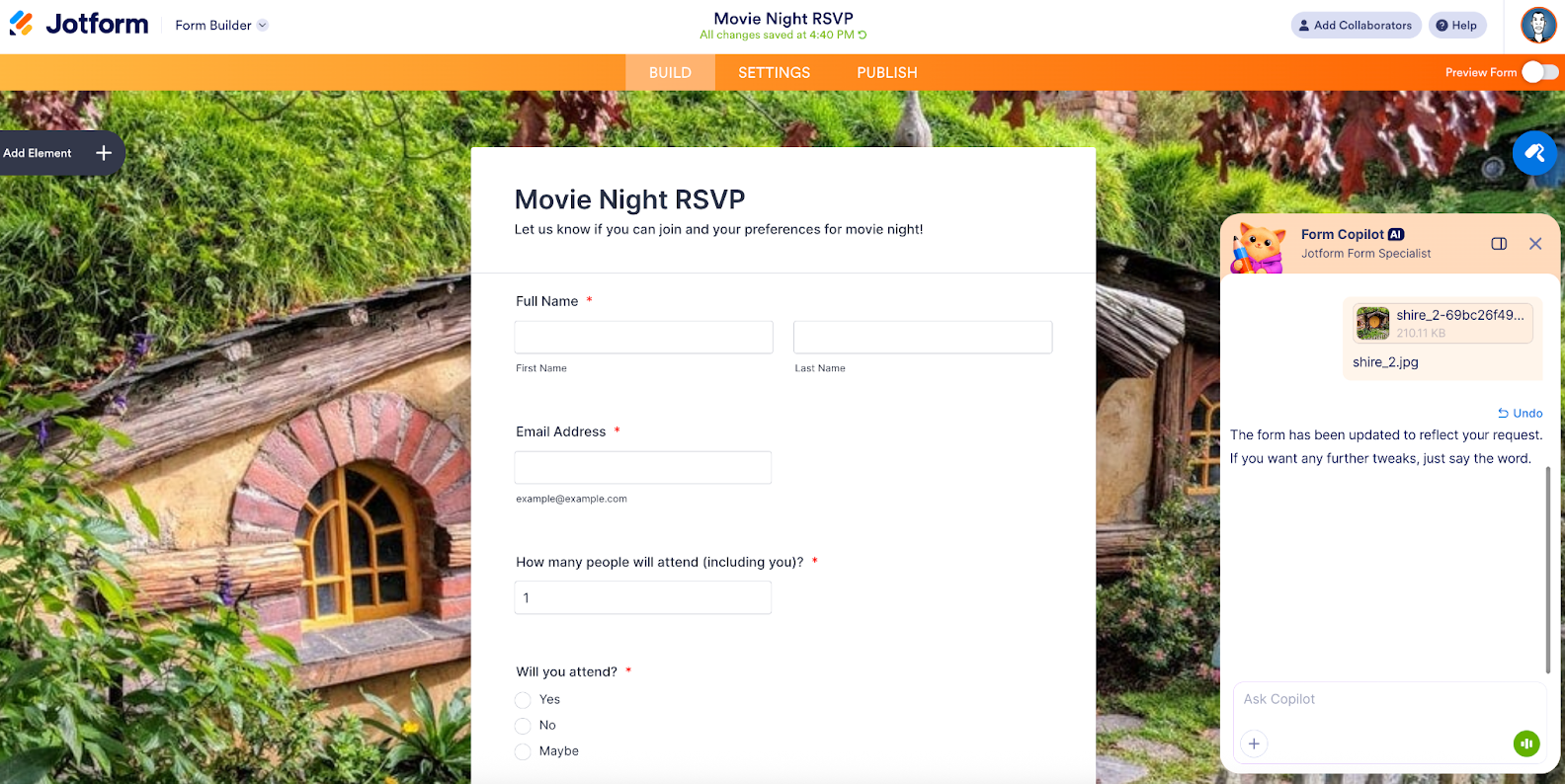Open the Form Designer paint roller icon
Viewport: 1565px width, 784px height.
point(1534,153)
